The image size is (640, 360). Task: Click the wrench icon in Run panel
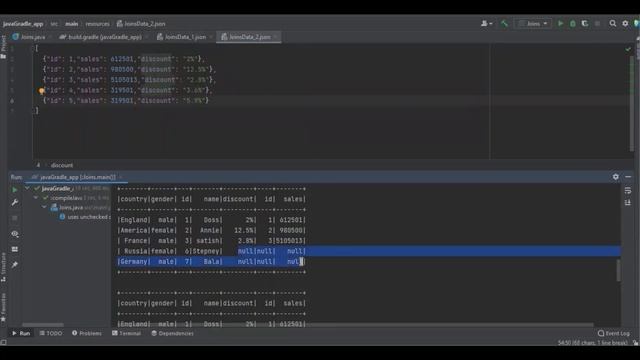coord(15,202)
